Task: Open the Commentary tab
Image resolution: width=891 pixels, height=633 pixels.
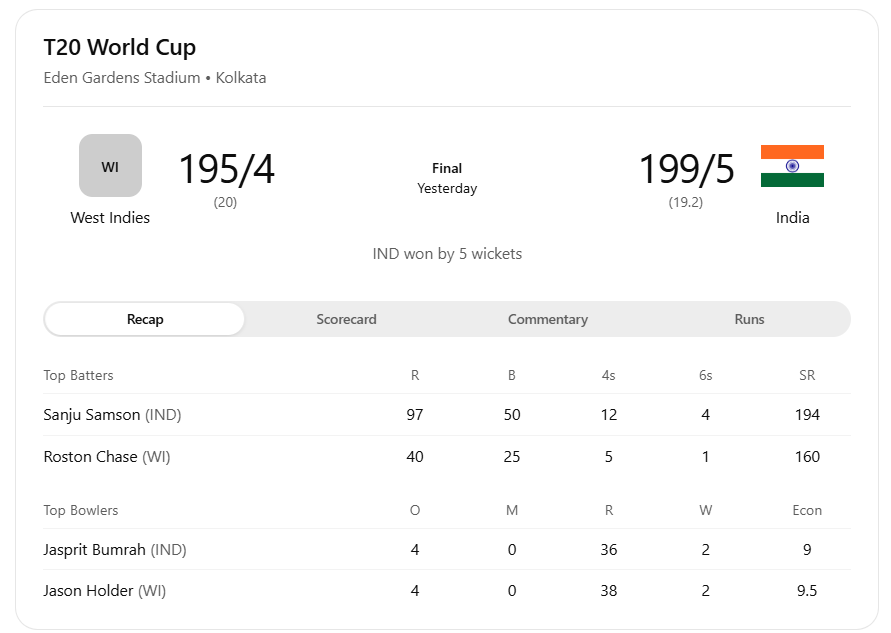Action: (x=547, y=319)
